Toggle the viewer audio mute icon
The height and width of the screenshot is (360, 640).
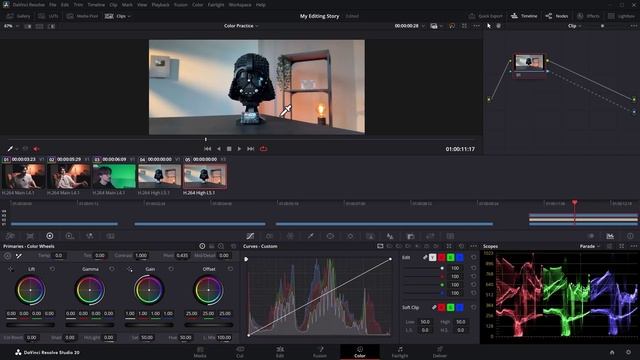36,149
